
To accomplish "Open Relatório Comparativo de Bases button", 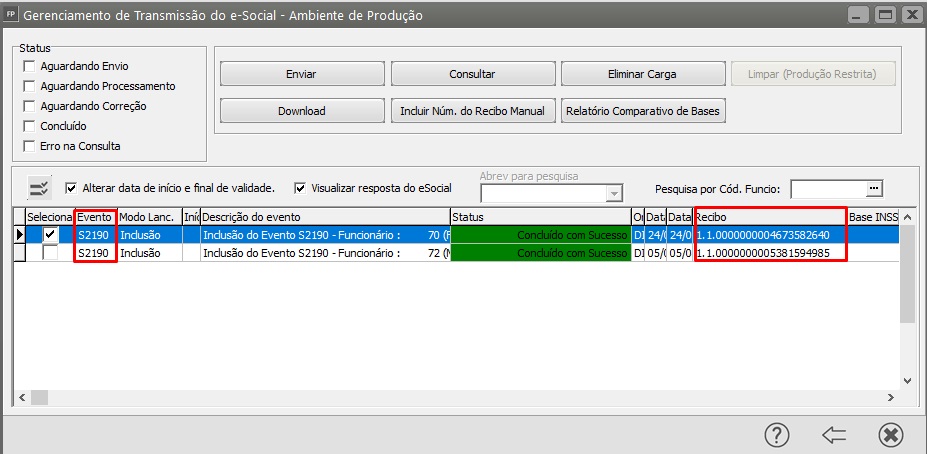I will [x=643, y=111].
